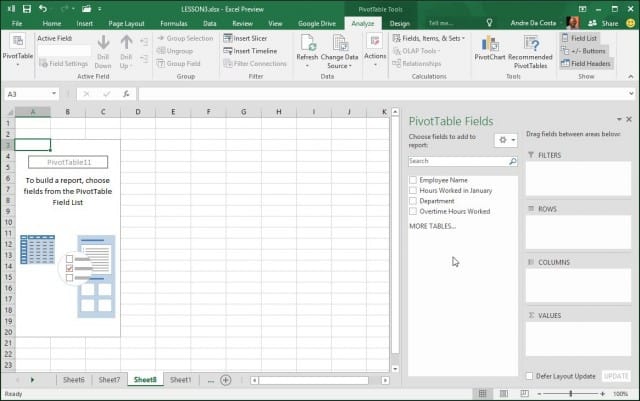Toggle Field Headers display

coord(586,63)
